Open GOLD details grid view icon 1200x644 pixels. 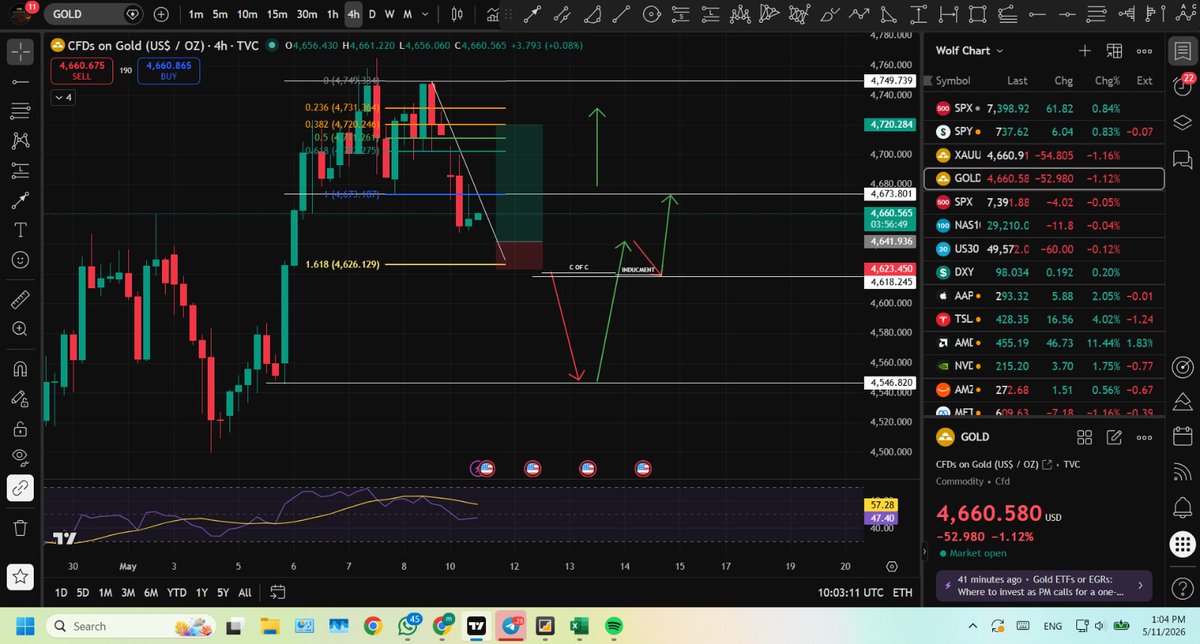click(x=1084, y=437)
